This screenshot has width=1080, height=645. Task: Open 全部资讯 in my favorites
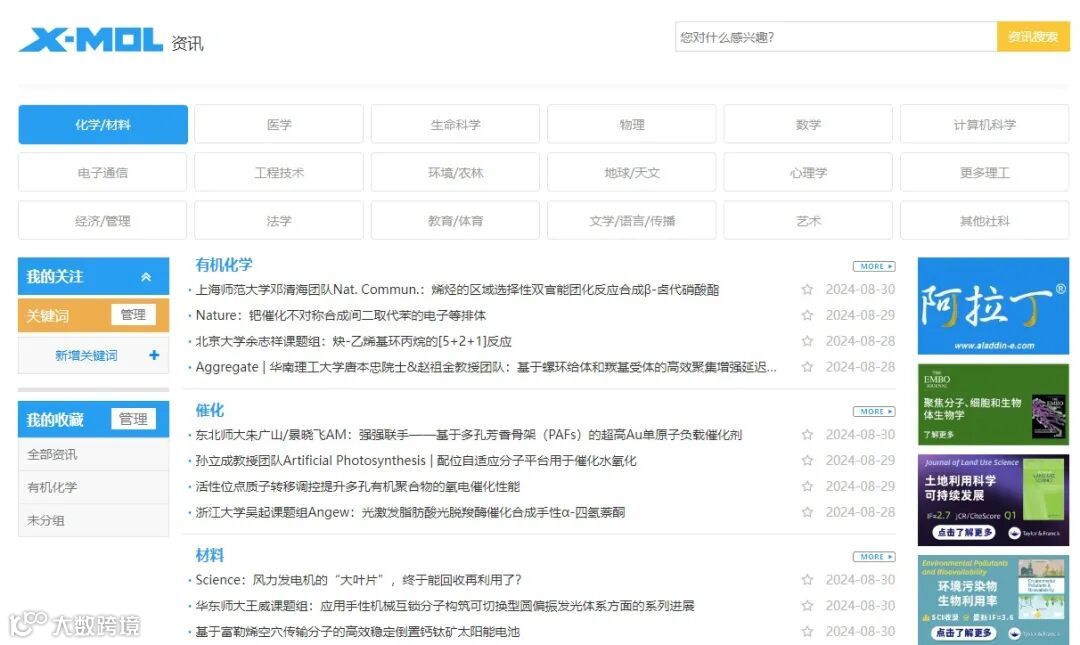(94, 455)
